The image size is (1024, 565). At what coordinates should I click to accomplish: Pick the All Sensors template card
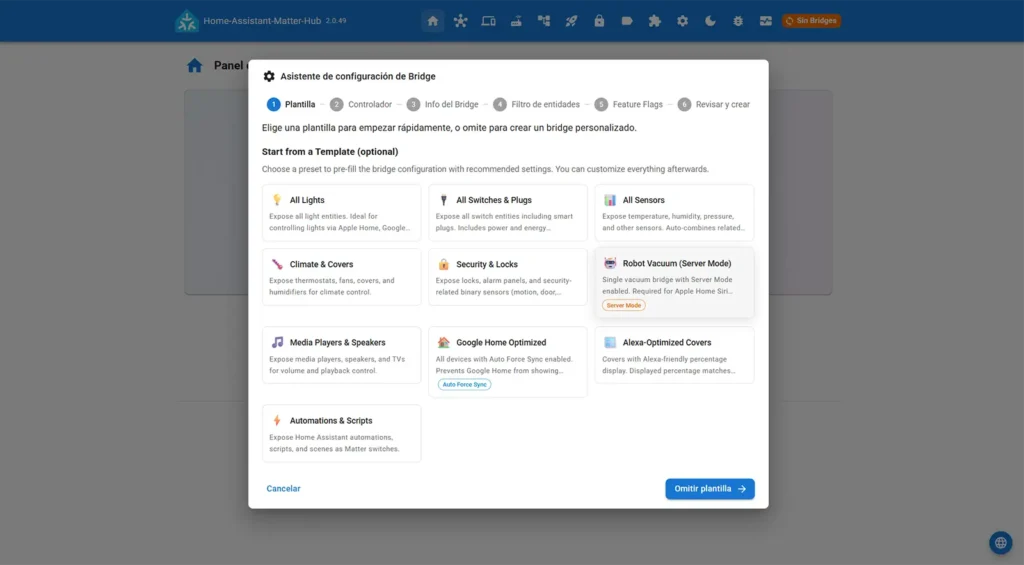(x=674, y=213)
